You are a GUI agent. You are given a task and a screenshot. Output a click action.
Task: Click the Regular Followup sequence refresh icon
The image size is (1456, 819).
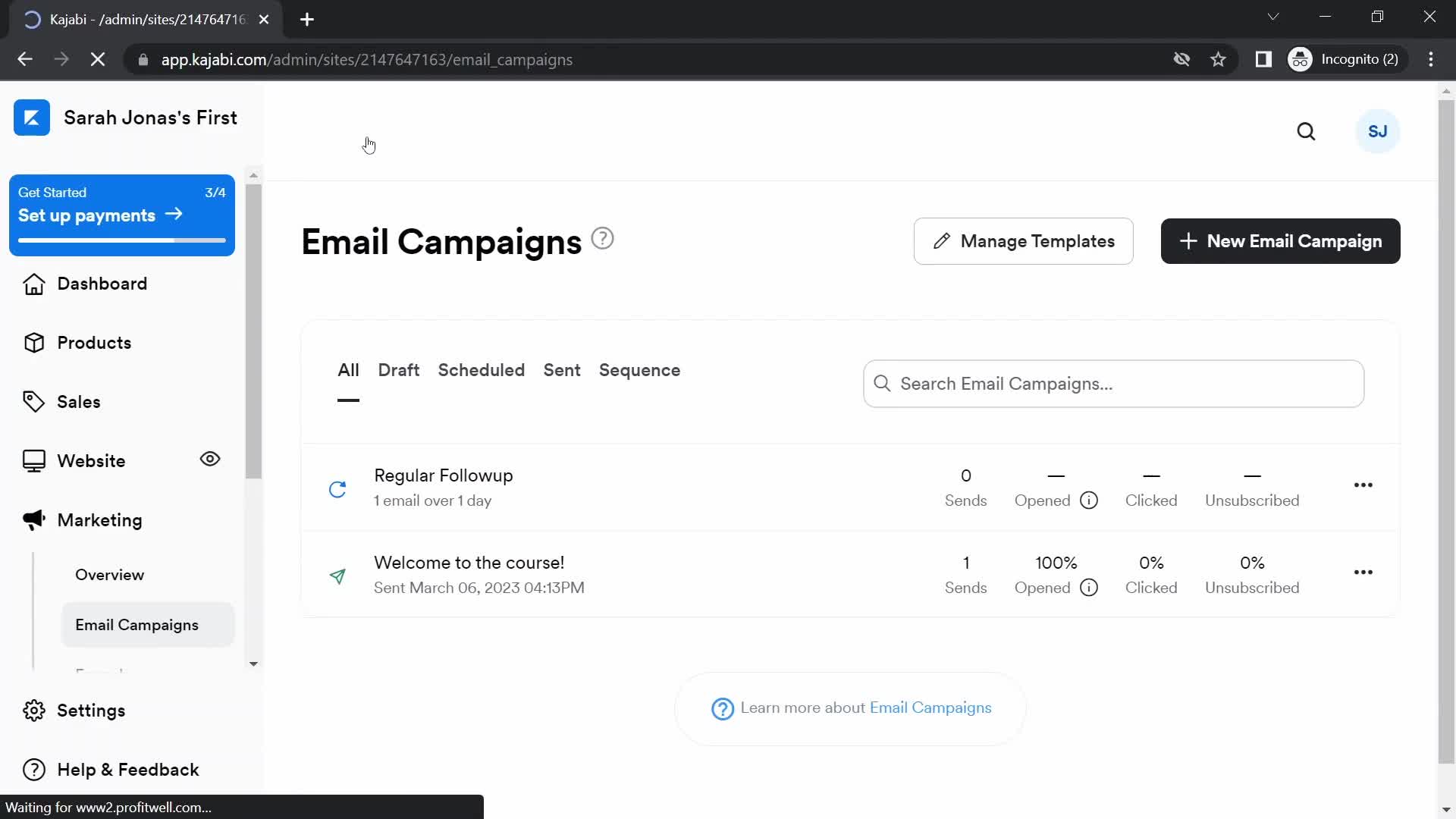[338, 488]
